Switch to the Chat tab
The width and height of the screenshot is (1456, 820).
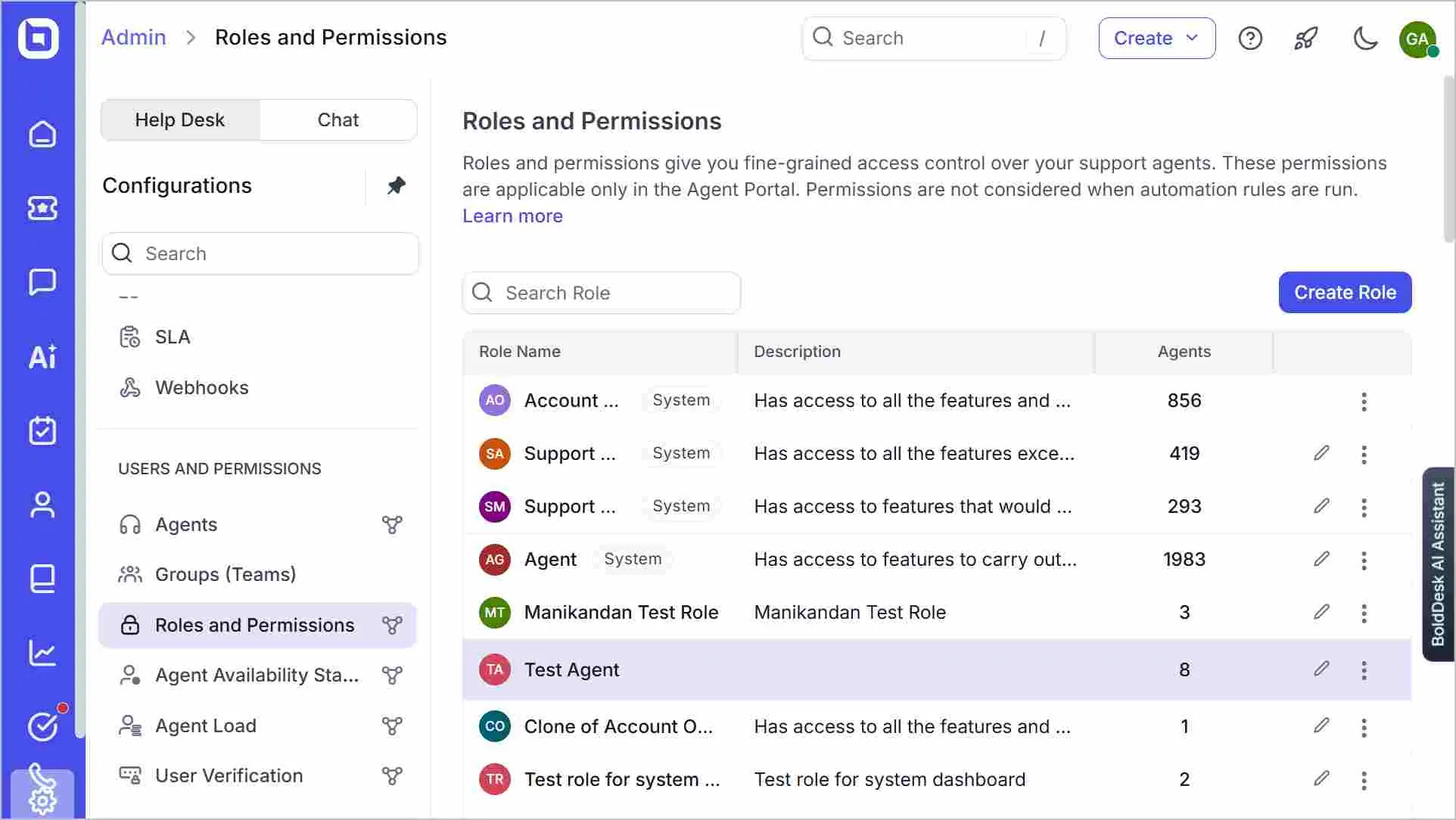tap(338, 120)
